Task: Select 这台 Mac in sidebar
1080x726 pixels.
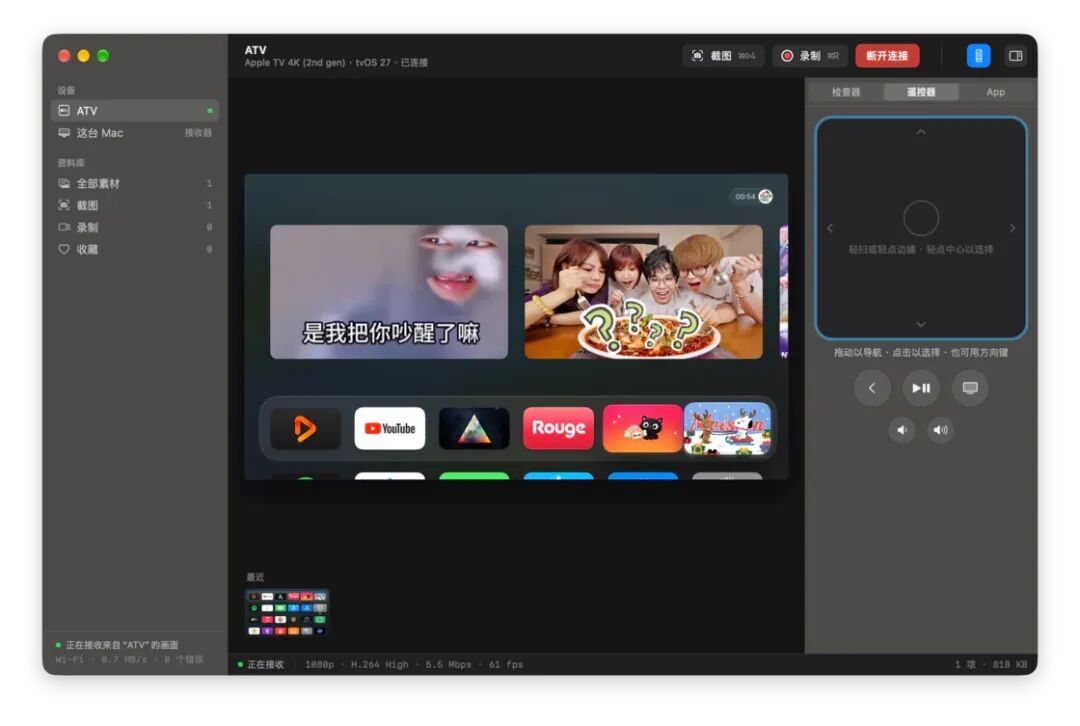Action: pos(135,133)
